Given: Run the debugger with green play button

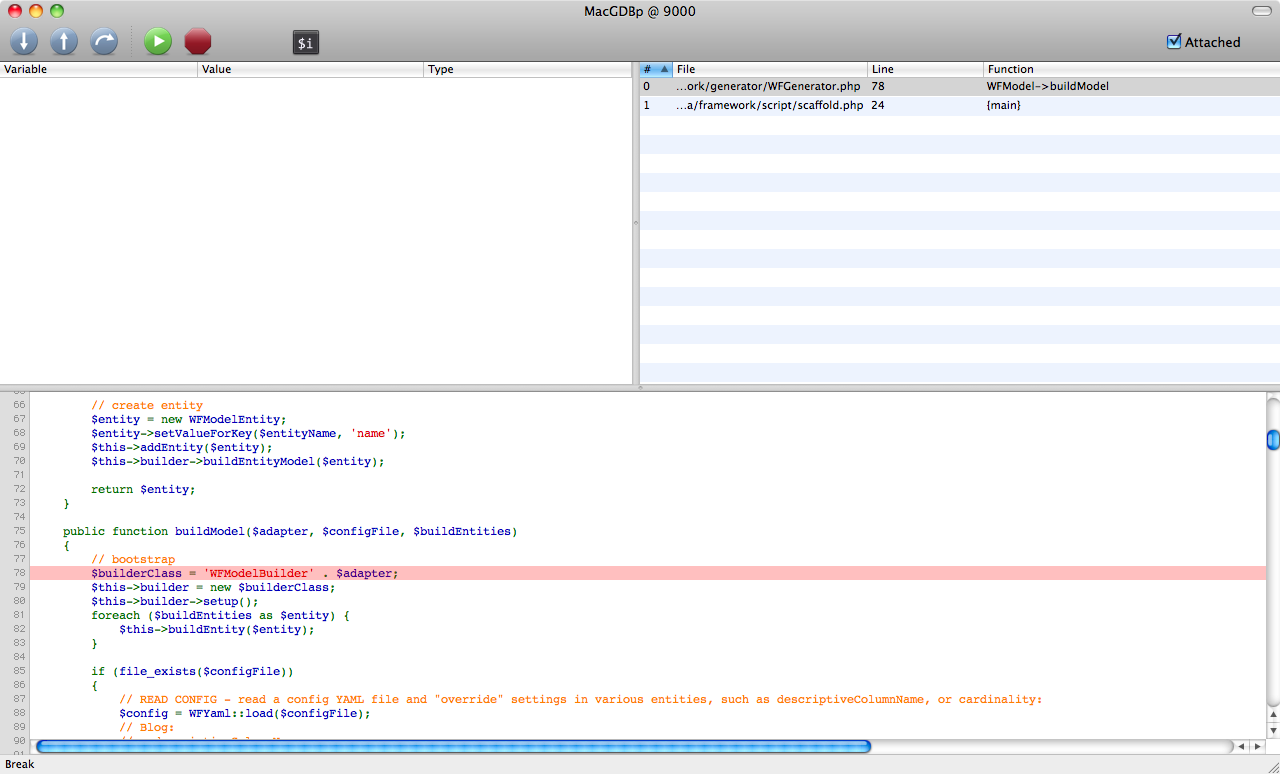Looking at the screenshot, I should pos(158,41).
